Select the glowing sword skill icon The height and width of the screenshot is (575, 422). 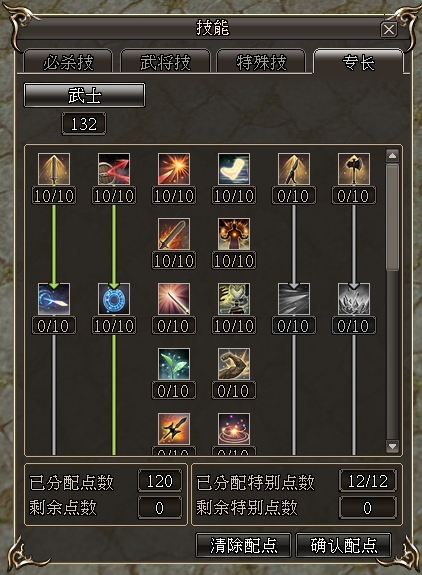tap(54, 169)
